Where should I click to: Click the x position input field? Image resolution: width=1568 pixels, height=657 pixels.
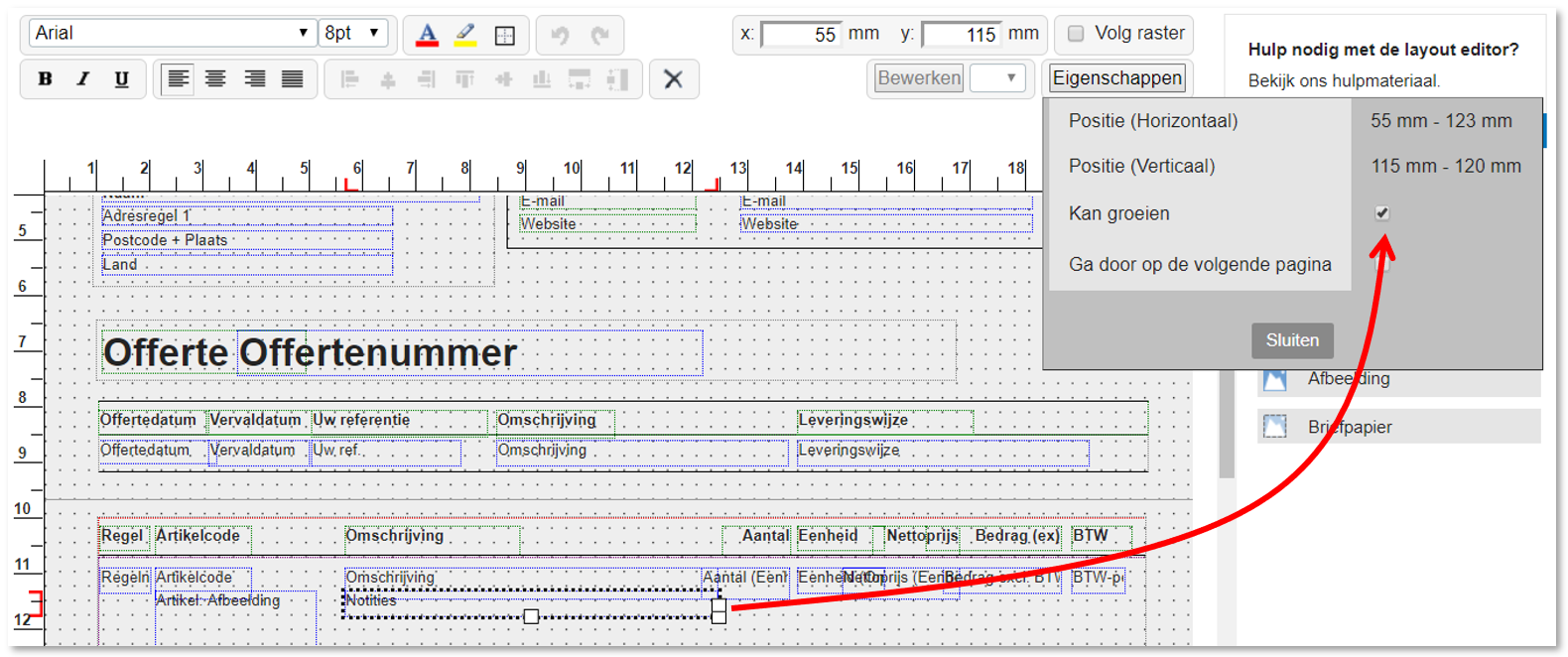pyautogui.click(x=800, y=35)
